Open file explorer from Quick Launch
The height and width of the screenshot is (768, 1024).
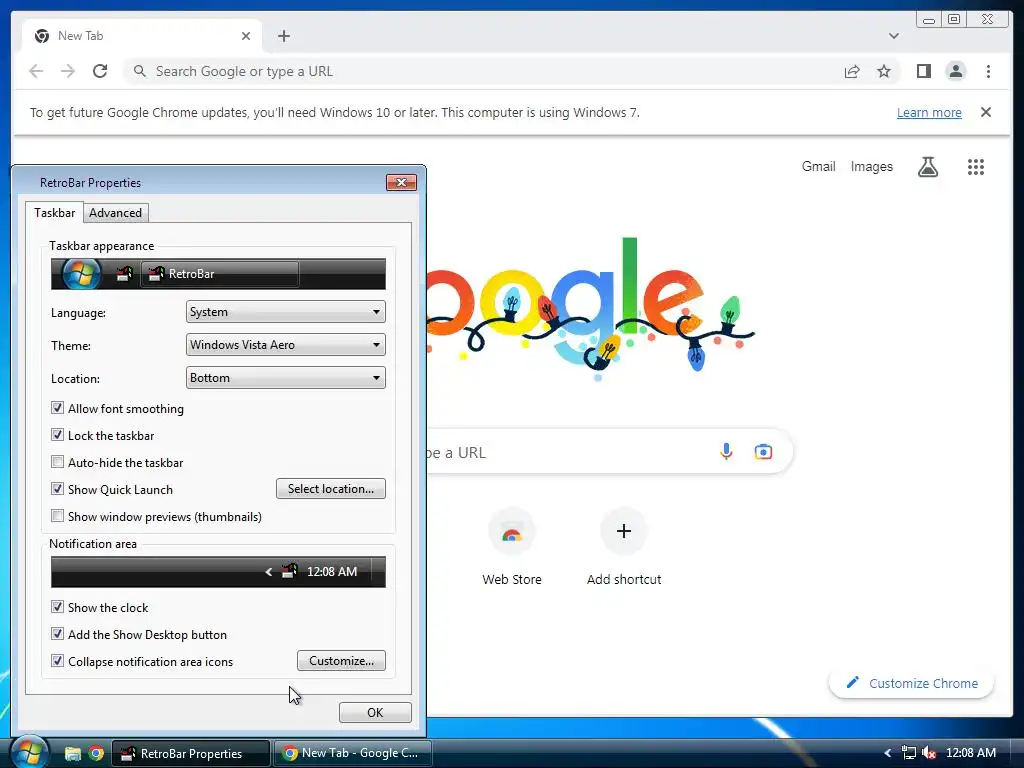[x=72, y=754]
